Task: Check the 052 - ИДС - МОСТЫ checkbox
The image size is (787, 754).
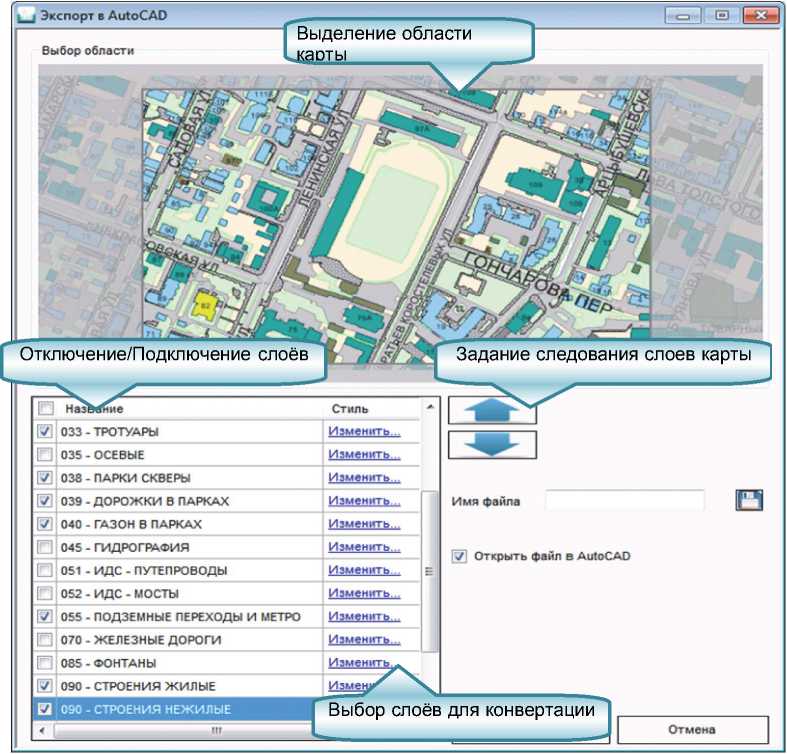Action: click(x=45, y=593)
